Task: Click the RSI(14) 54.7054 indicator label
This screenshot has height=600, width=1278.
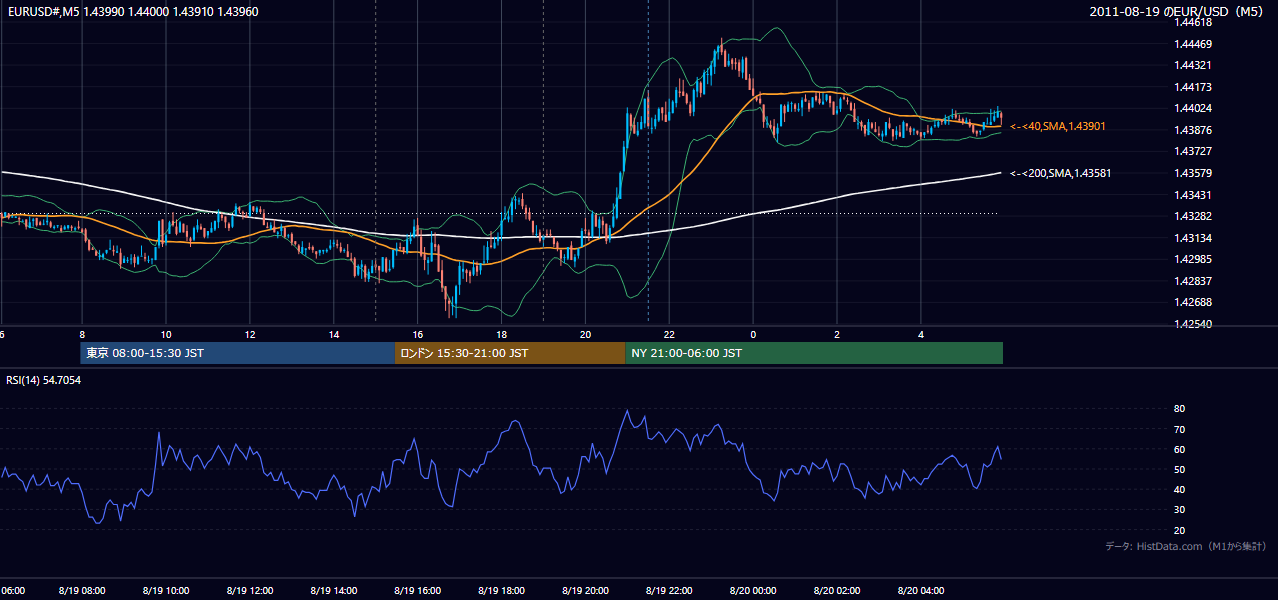Action: coord(44,380)
